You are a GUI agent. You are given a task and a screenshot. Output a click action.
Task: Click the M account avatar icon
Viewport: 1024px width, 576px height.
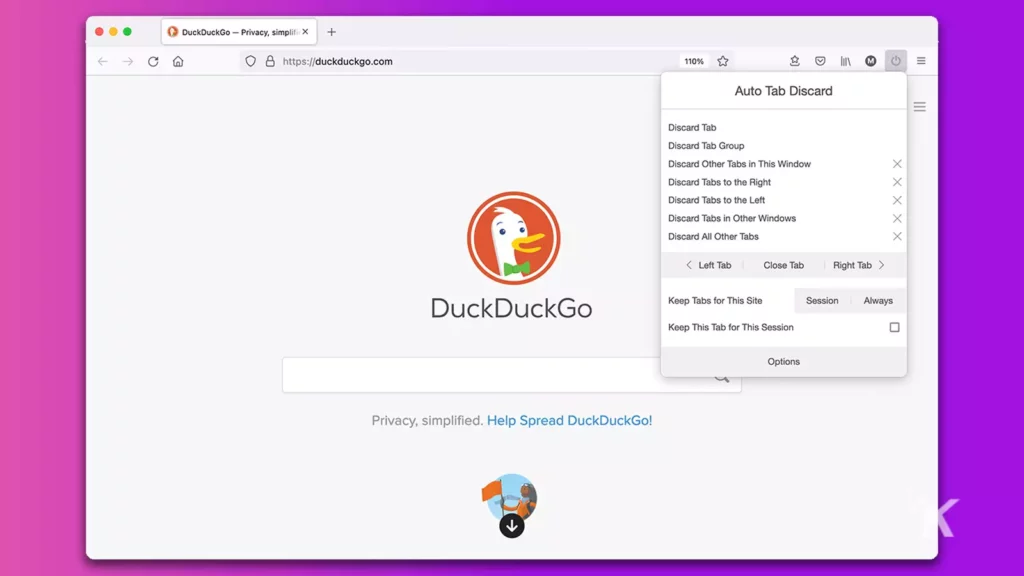coord(871,61)
